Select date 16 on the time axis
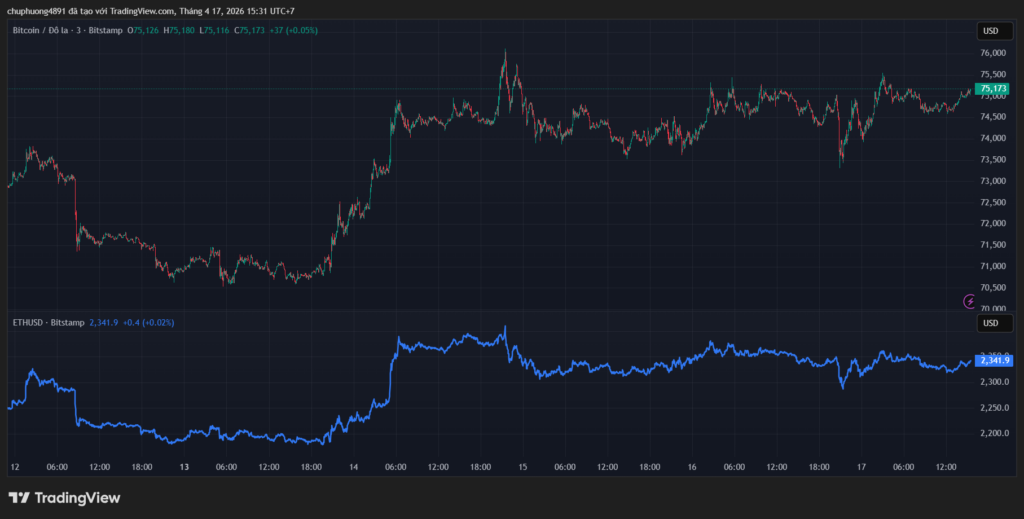This screenshot has height=519, width=1024. [x=691, y=467]
